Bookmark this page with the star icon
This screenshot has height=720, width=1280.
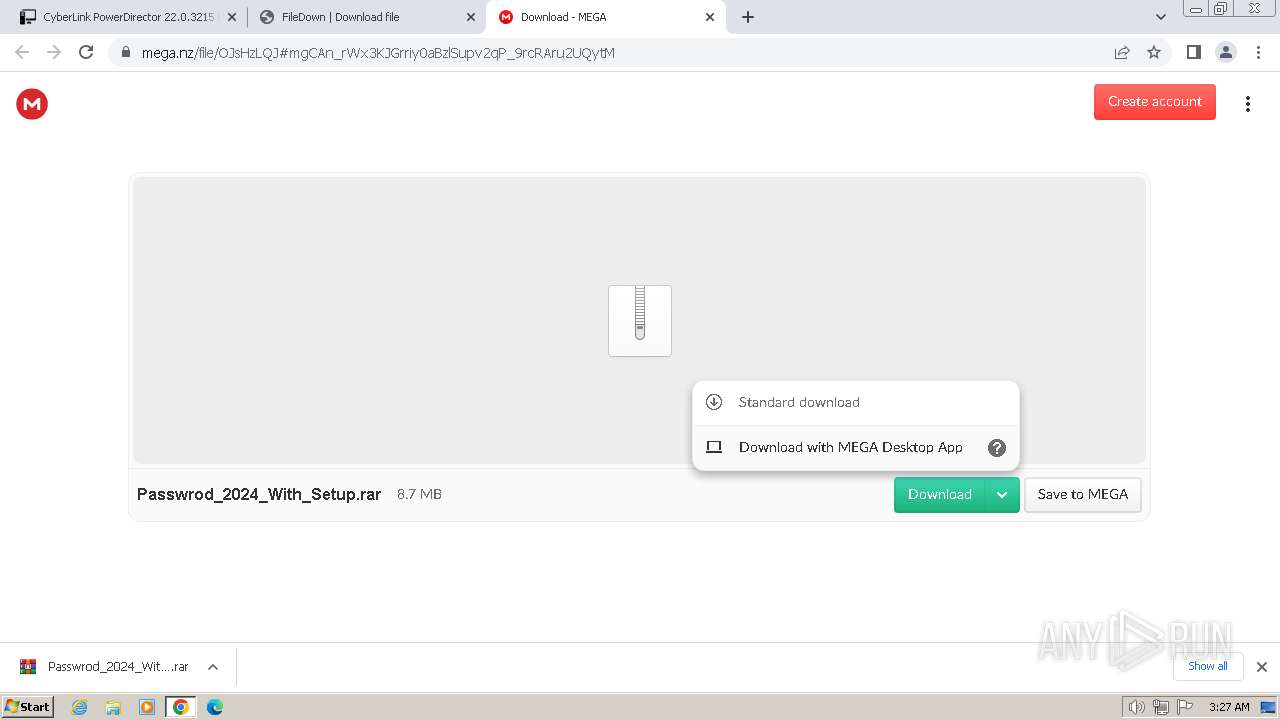coord(1154,52)
